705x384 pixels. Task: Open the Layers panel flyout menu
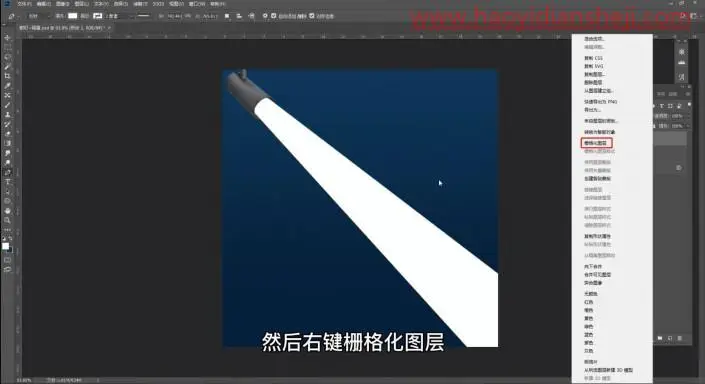(688, 94)
